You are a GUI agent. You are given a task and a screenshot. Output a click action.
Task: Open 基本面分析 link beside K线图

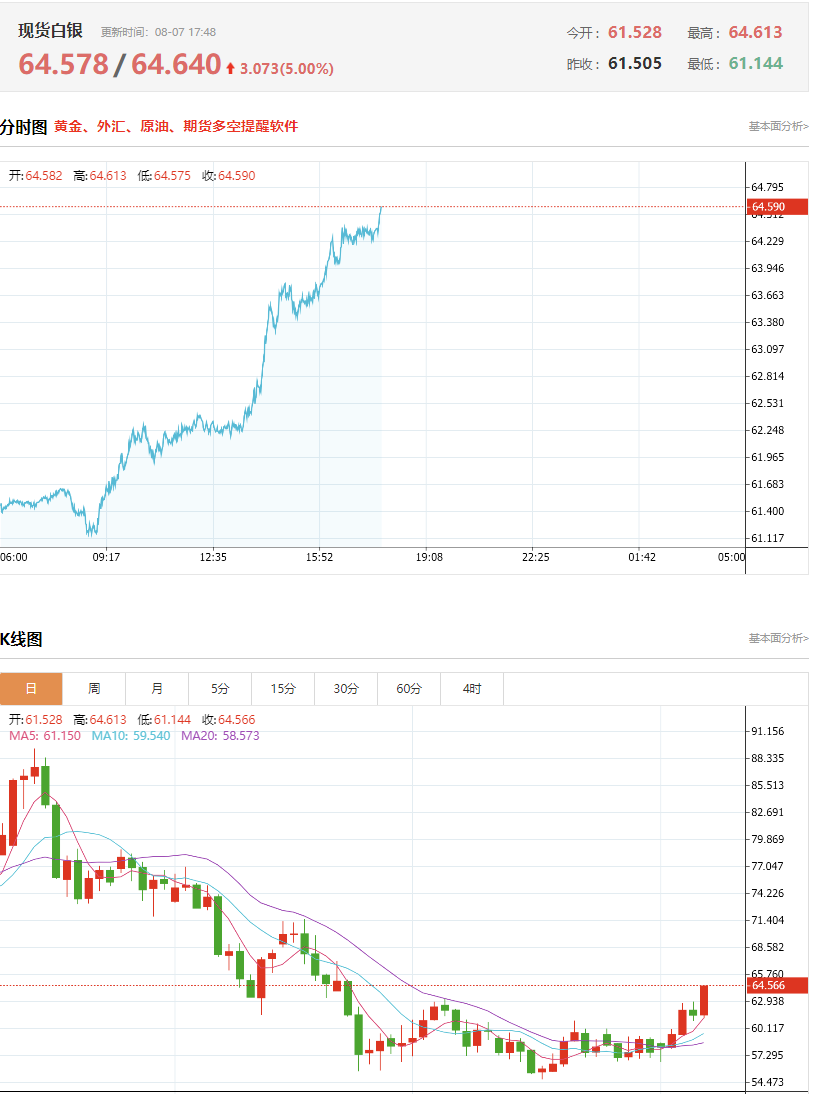[x=779, y=638]
